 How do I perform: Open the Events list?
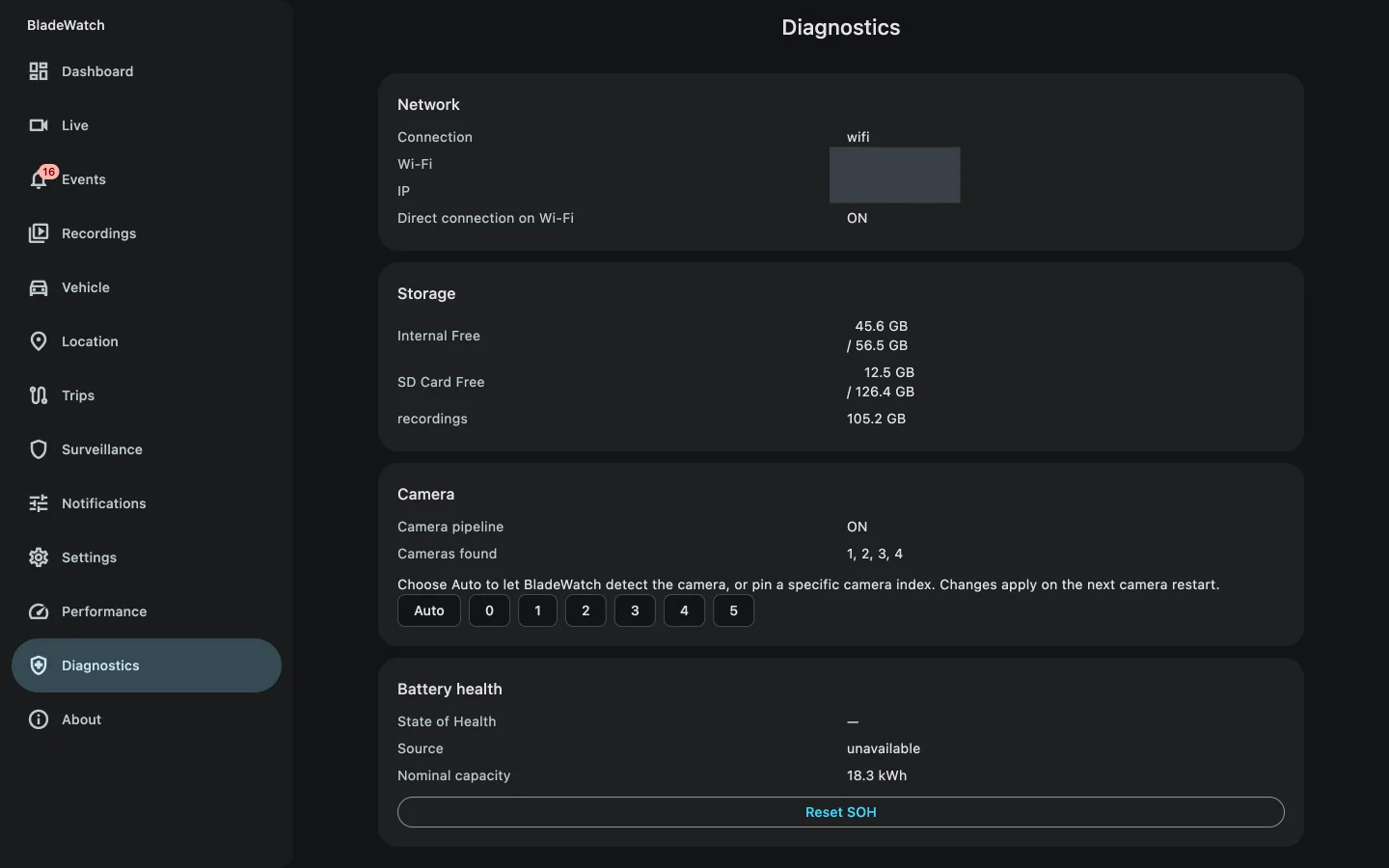point(147,179)
